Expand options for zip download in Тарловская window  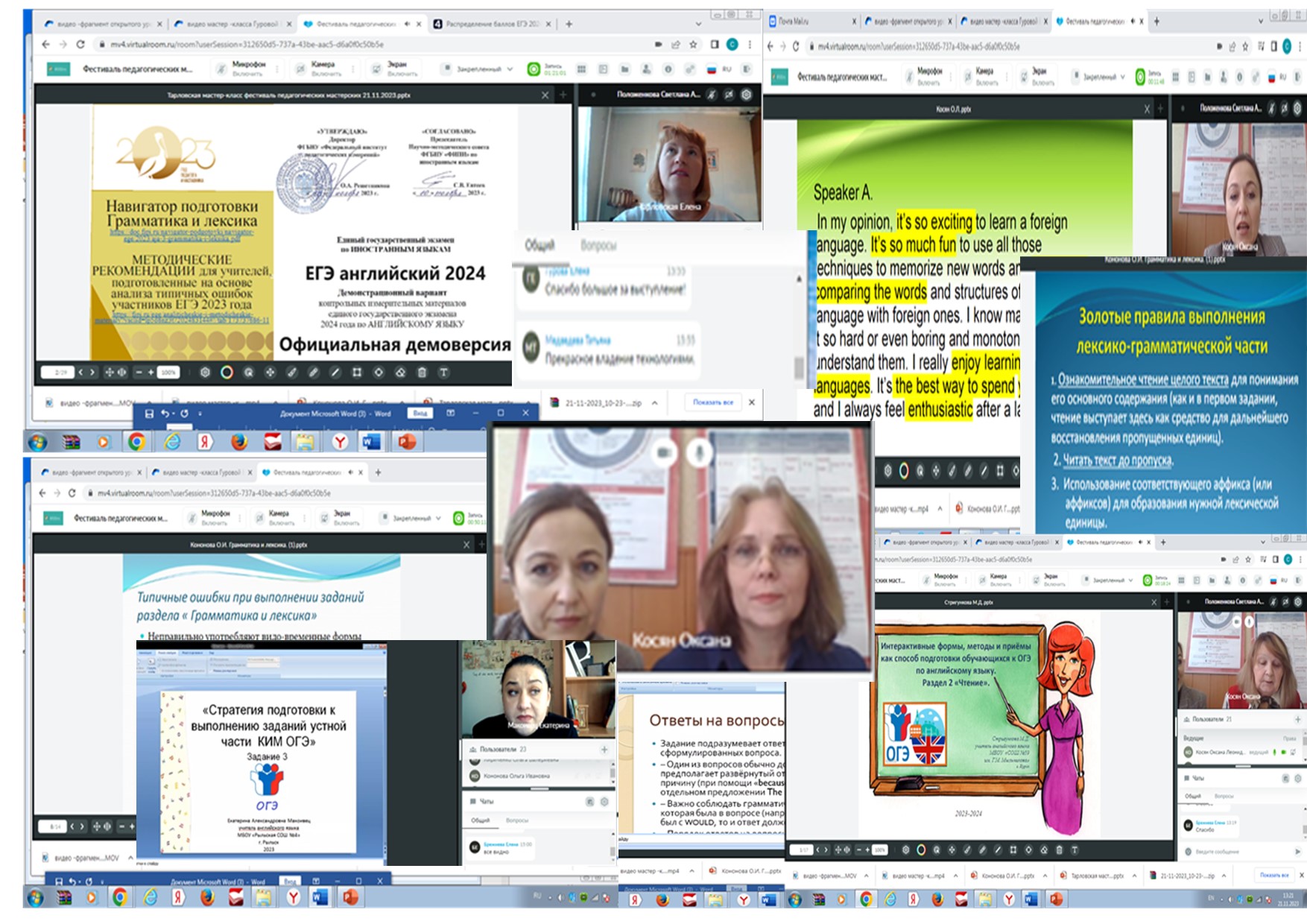pos(654,402)
